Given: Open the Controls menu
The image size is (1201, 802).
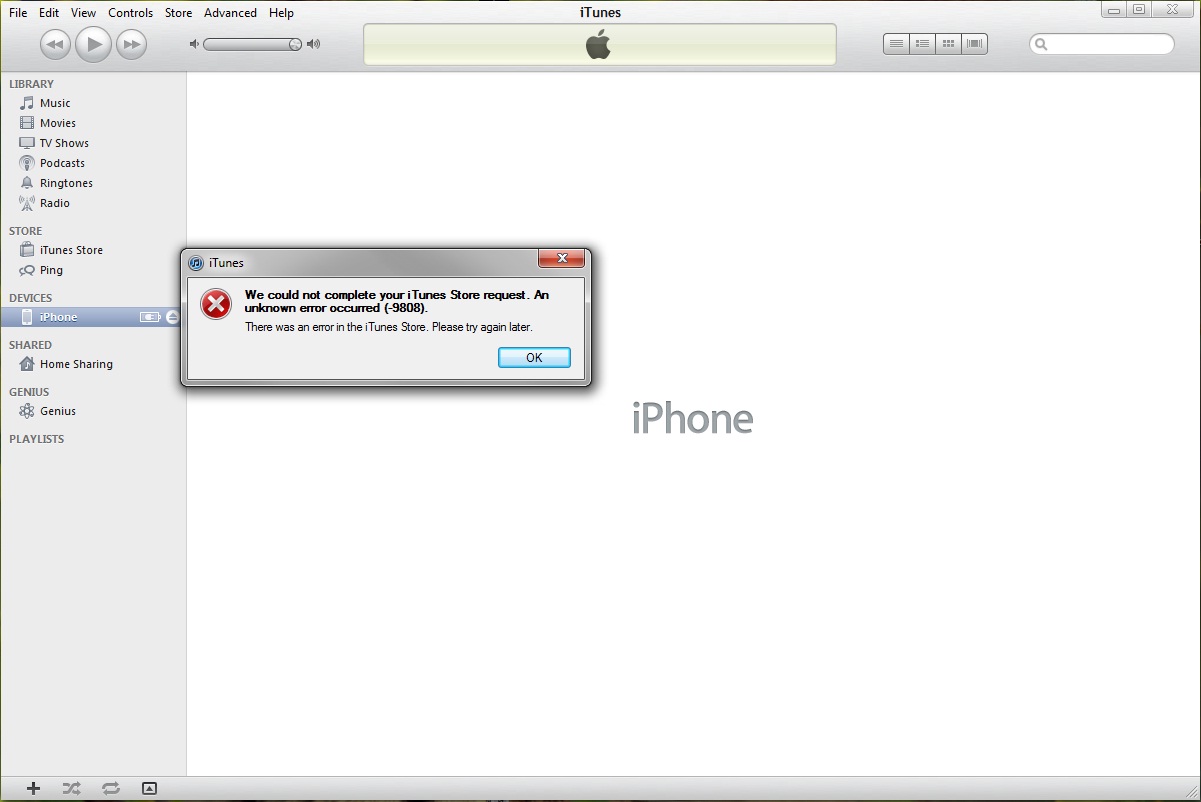Looking at the screenshot, I should click(x=131, y=13).
